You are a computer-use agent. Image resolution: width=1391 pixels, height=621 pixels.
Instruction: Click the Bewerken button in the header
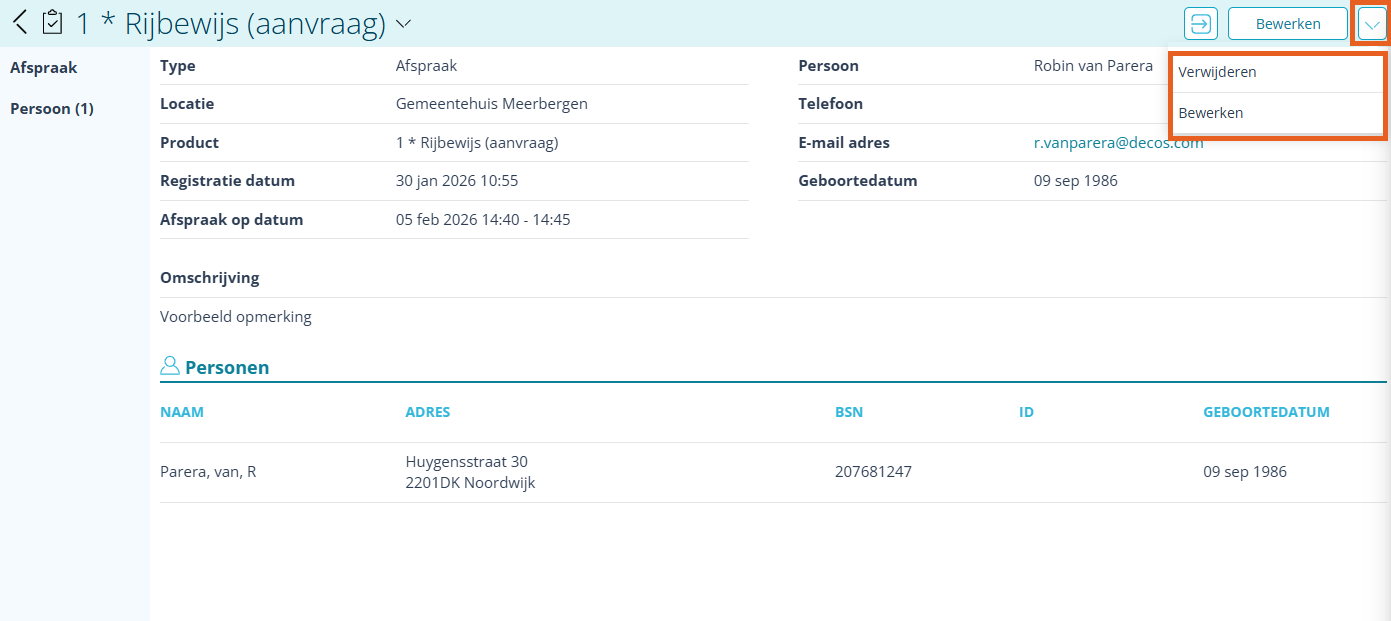point(1287,23)
